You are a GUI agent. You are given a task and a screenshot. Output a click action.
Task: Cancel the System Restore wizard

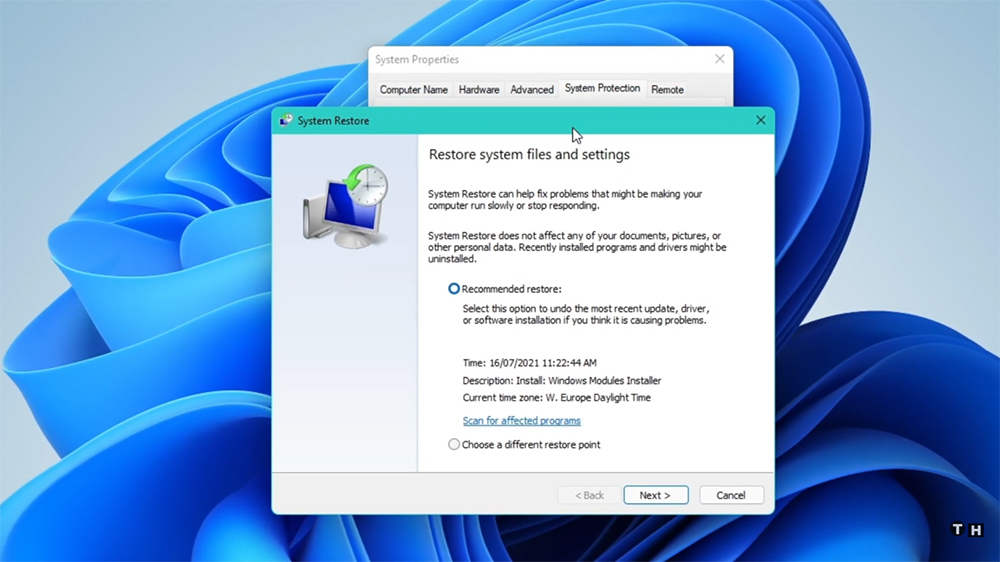(731, 495)
